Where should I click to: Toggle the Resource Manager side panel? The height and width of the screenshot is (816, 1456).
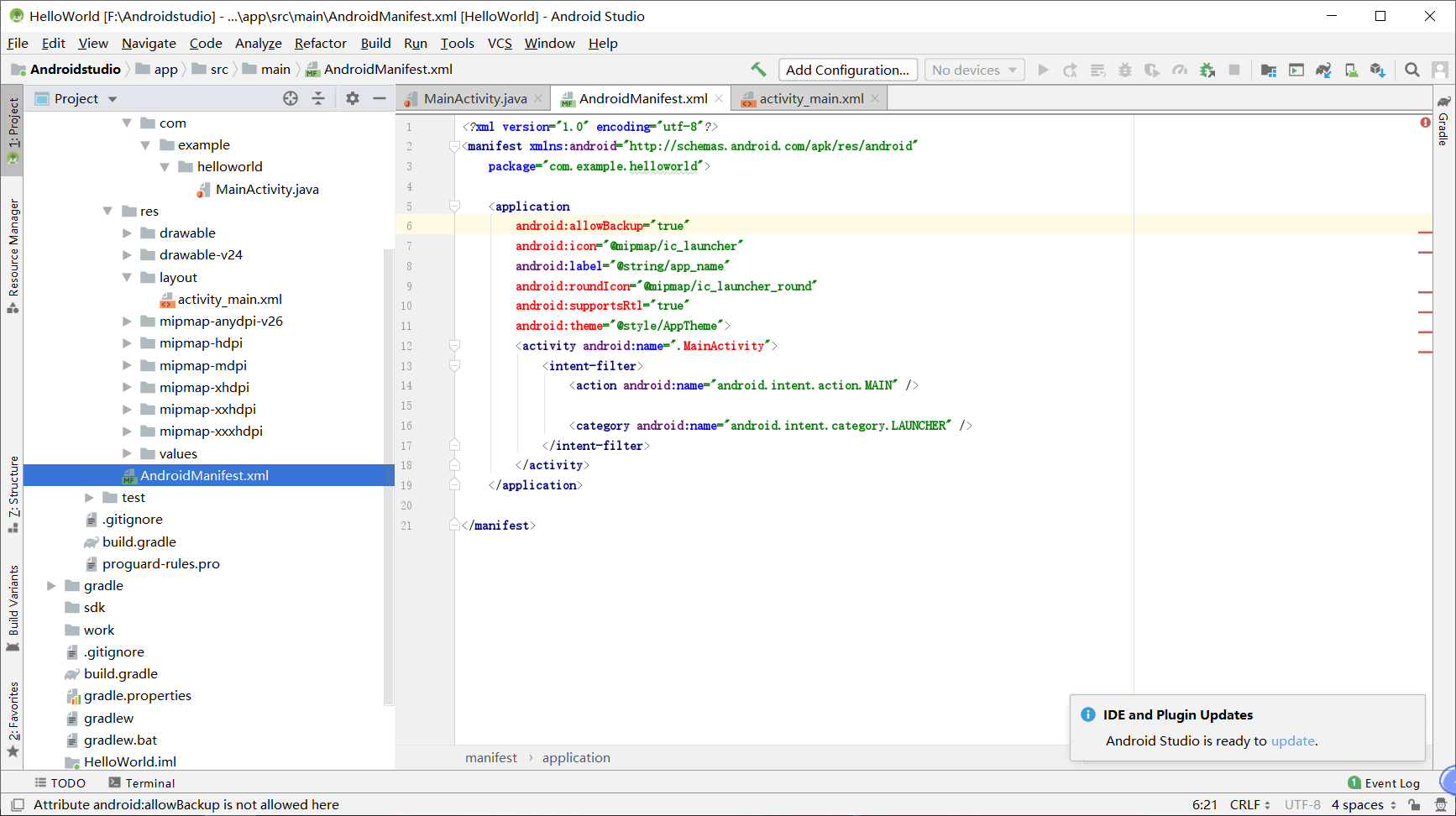coord(13,255)
